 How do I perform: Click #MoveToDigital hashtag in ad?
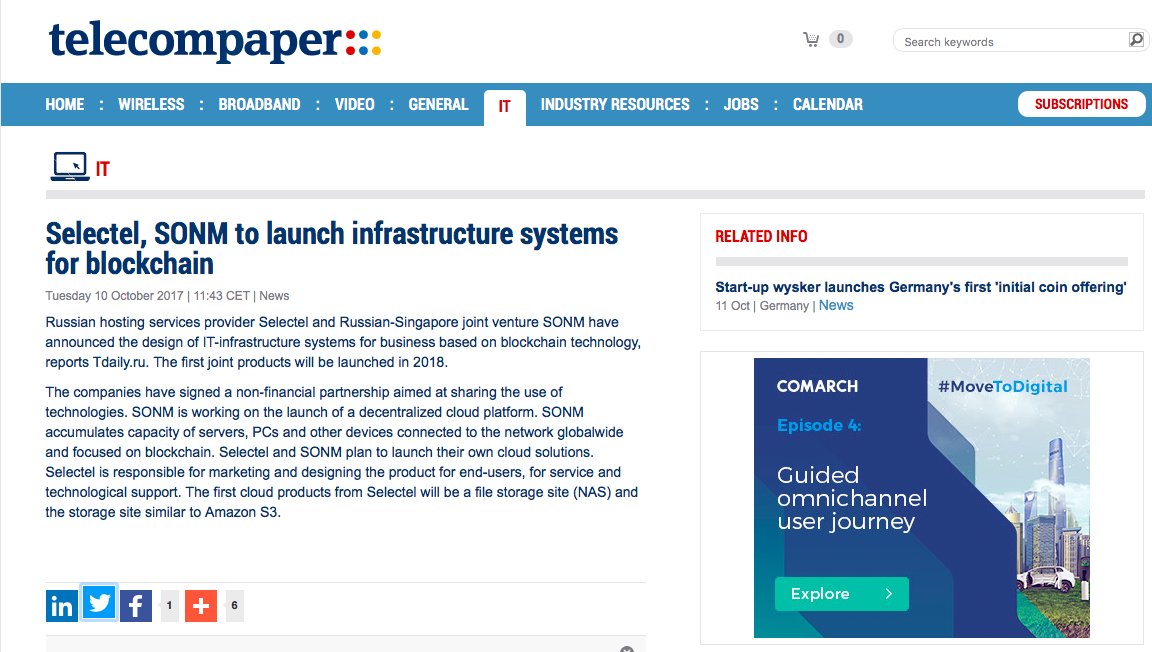pyautogui.click(x=1003, y=387)
